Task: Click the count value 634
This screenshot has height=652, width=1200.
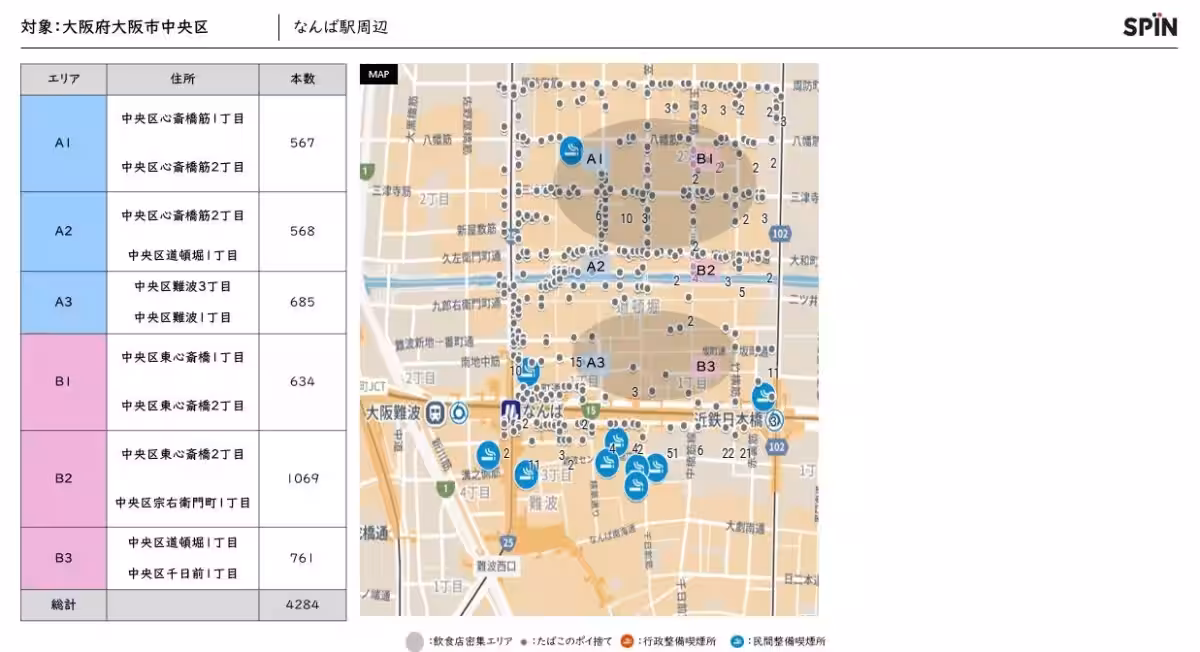Action: (303, 382)
